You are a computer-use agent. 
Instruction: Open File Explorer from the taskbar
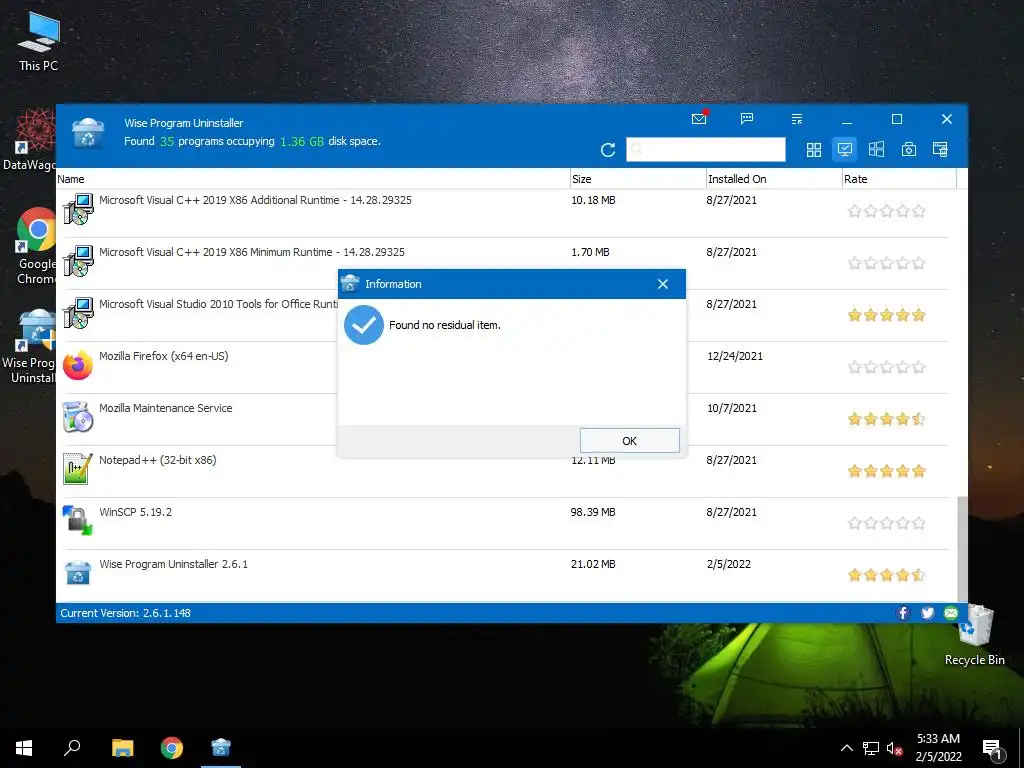pyautogui.click(x=122, y=748)
